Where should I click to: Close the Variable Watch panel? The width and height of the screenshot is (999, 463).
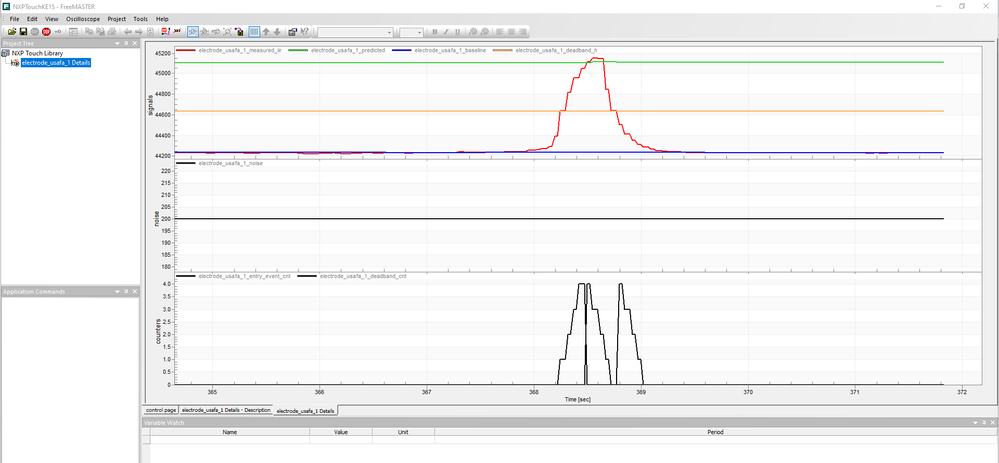pyautogui.click(x=993, y=423)
